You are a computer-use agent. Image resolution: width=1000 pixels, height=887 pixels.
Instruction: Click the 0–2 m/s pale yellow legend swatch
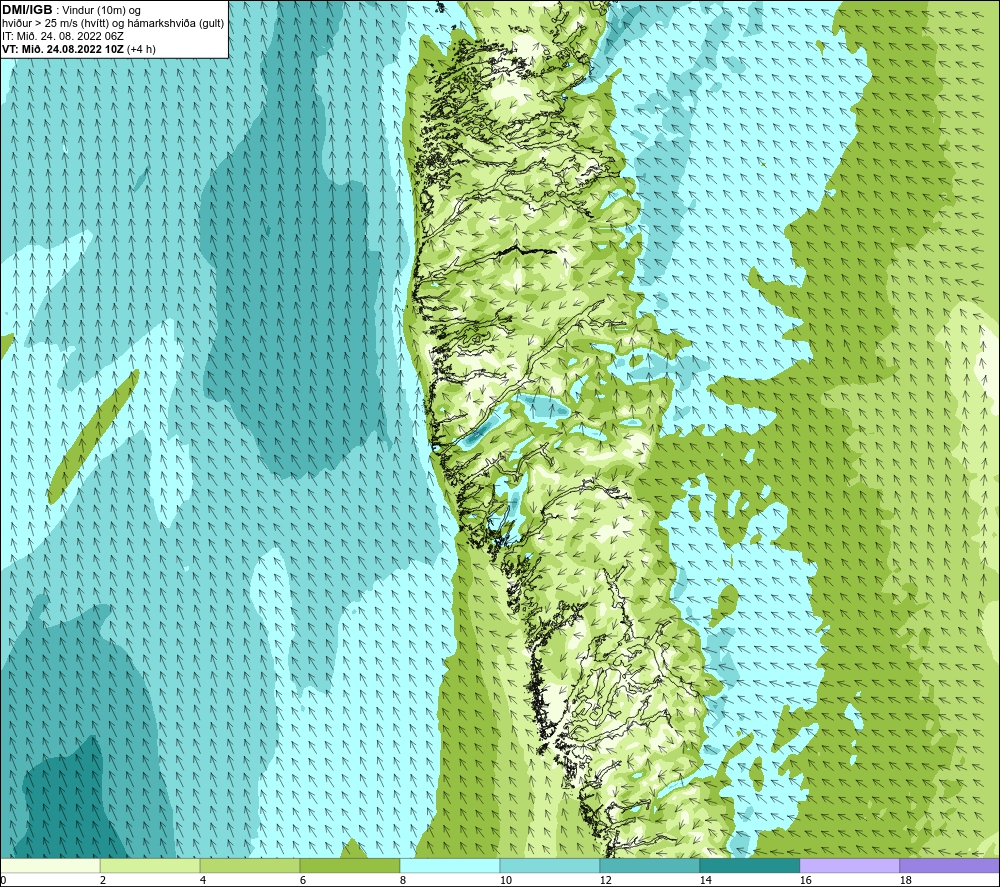(50, 865)
